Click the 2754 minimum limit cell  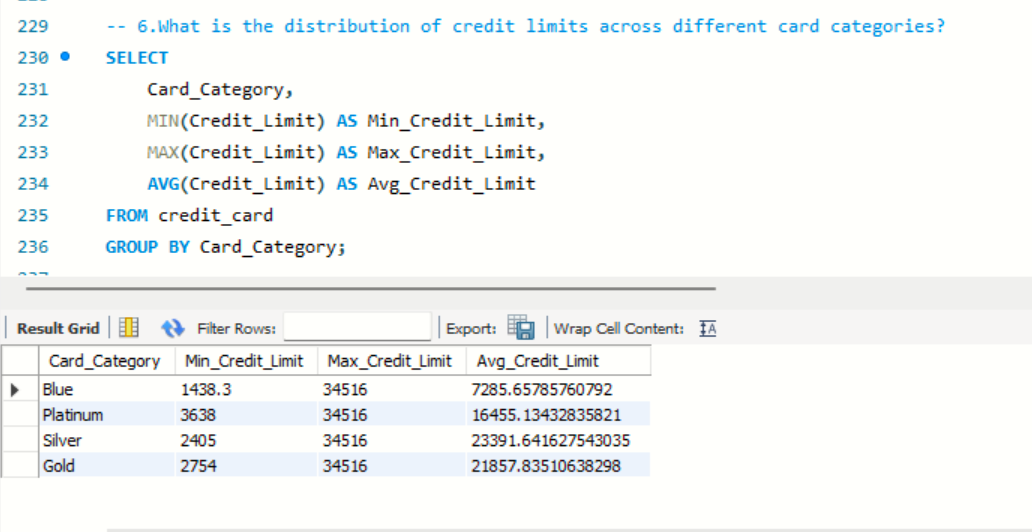[246, 466]
